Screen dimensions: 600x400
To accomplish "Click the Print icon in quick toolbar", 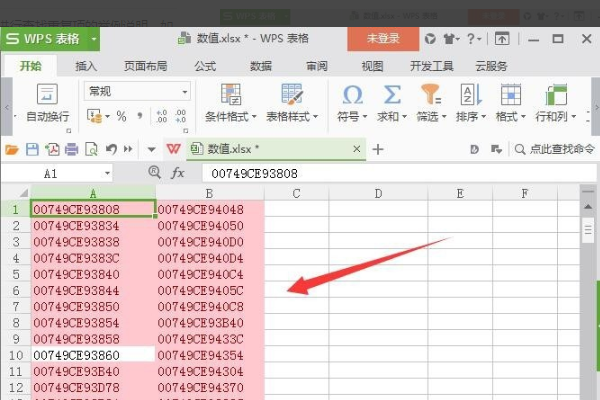I will click(x=72, y=149).
